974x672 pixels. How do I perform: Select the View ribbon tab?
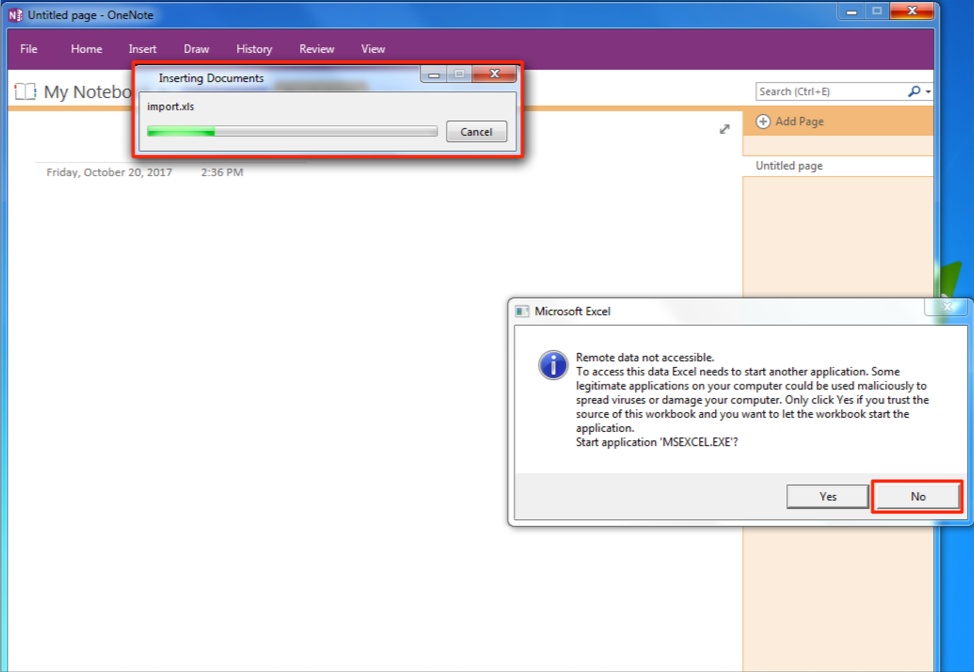(x=373, y=49)
